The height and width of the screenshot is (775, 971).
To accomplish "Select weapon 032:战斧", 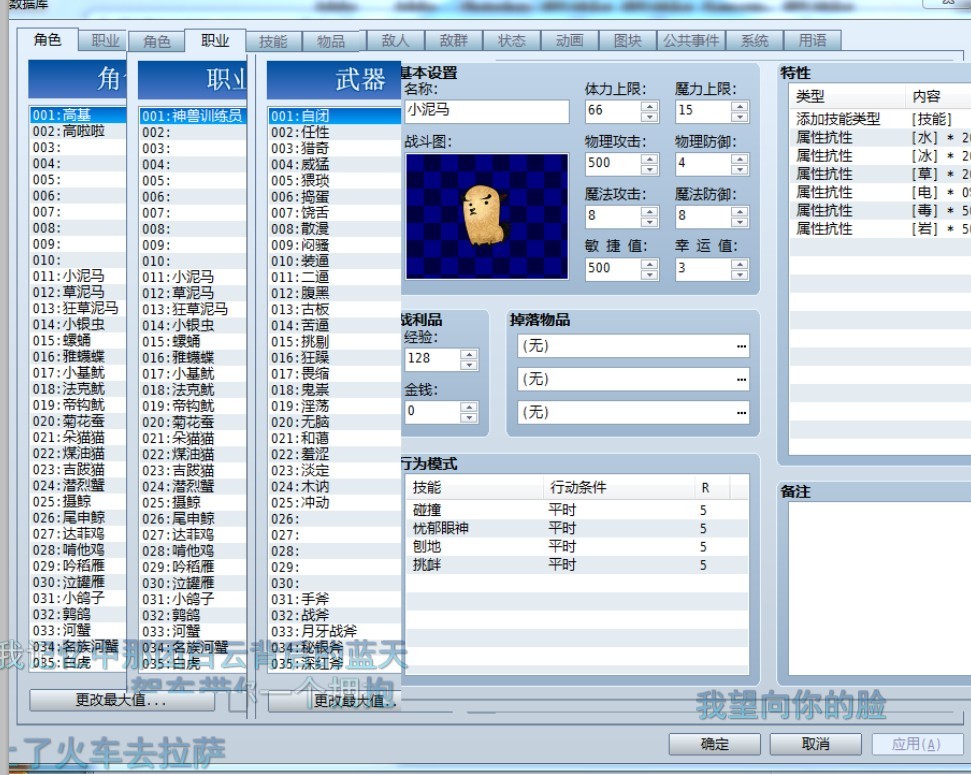I will coord(334,615).
